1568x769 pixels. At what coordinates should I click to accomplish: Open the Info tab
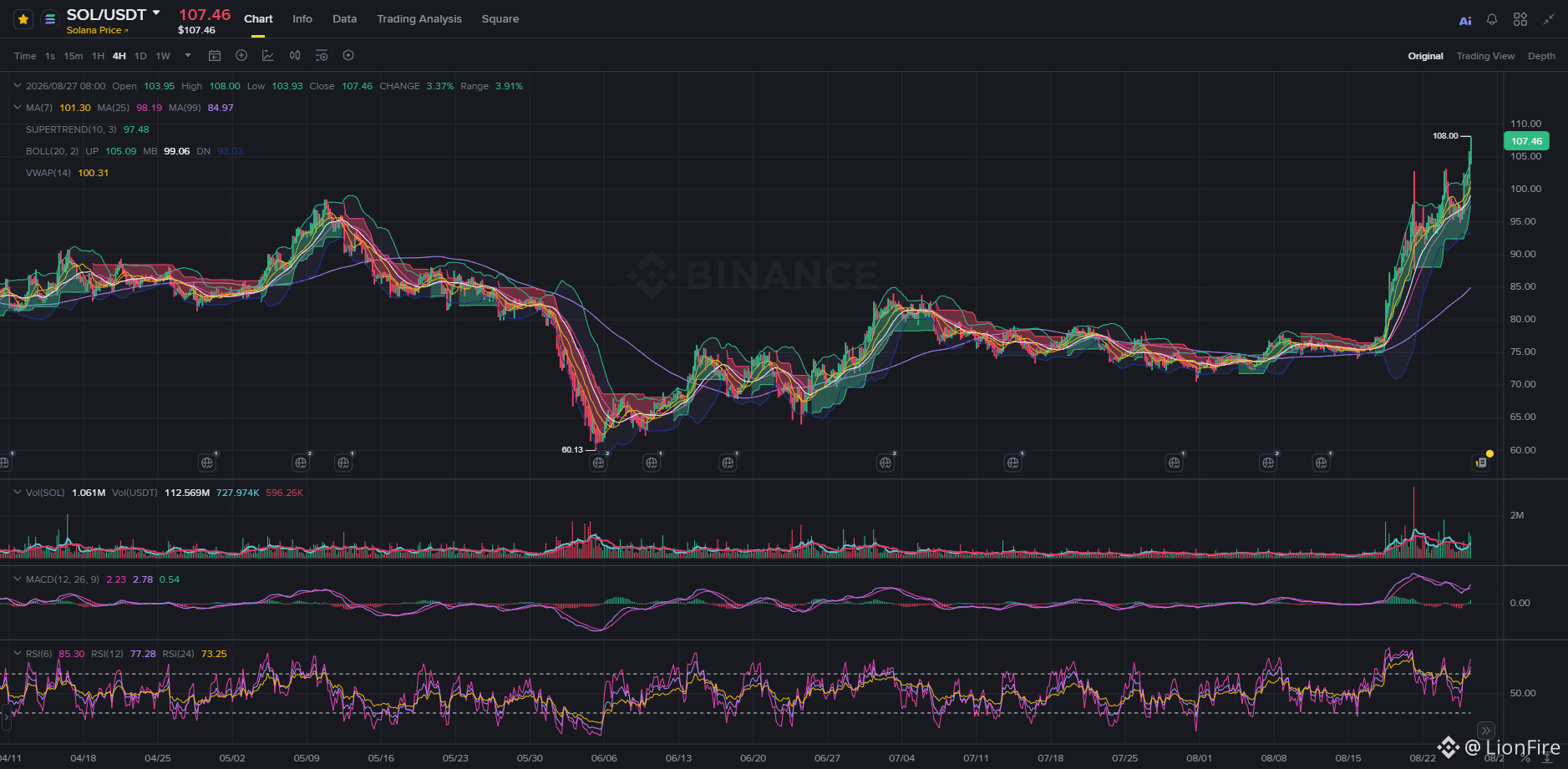(x=302, y=19)
